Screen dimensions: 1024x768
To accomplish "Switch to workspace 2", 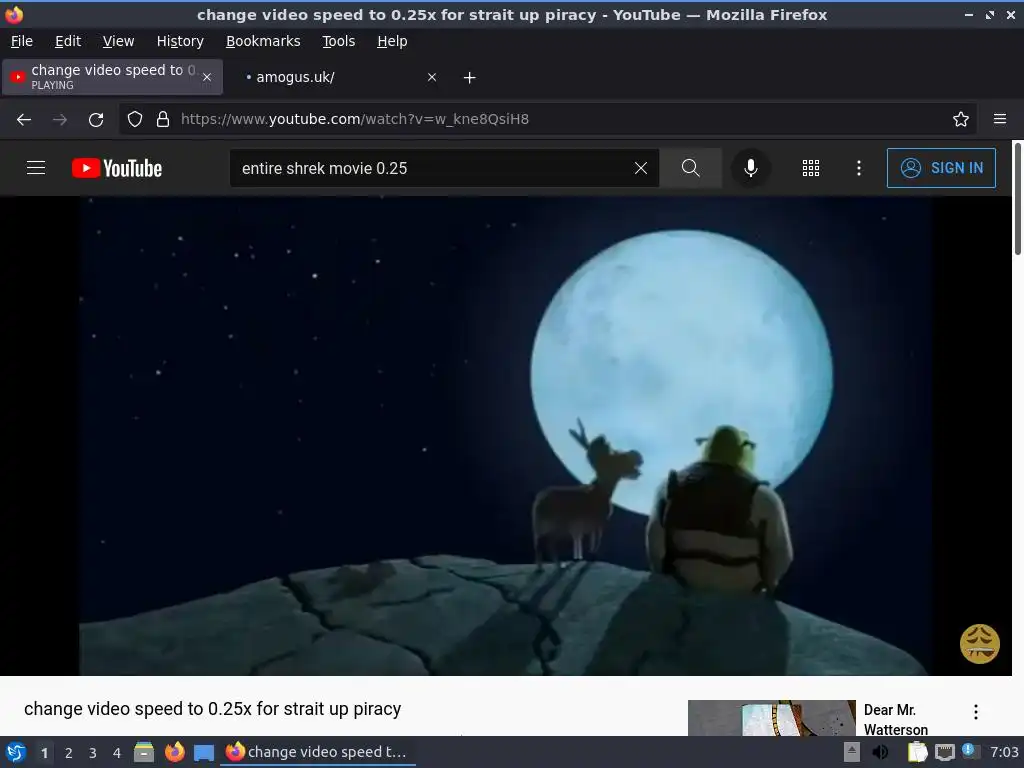I will pos(69,753).
